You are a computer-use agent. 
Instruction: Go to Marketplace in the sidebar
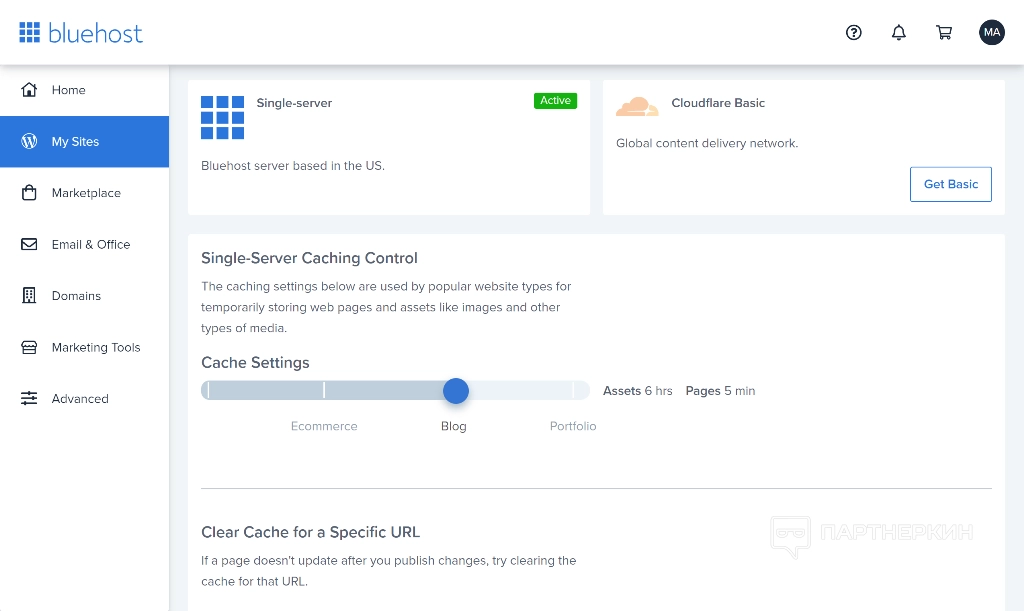point(86,193)
